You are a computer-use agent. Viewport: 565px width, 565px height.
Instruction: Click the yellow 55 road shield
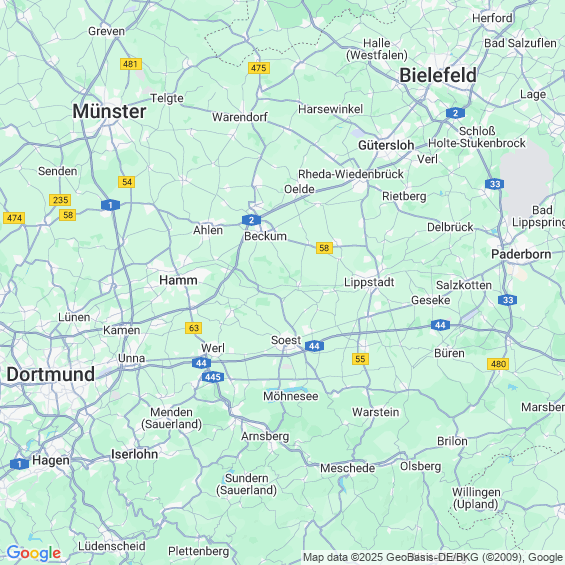(x=360, y=359)
